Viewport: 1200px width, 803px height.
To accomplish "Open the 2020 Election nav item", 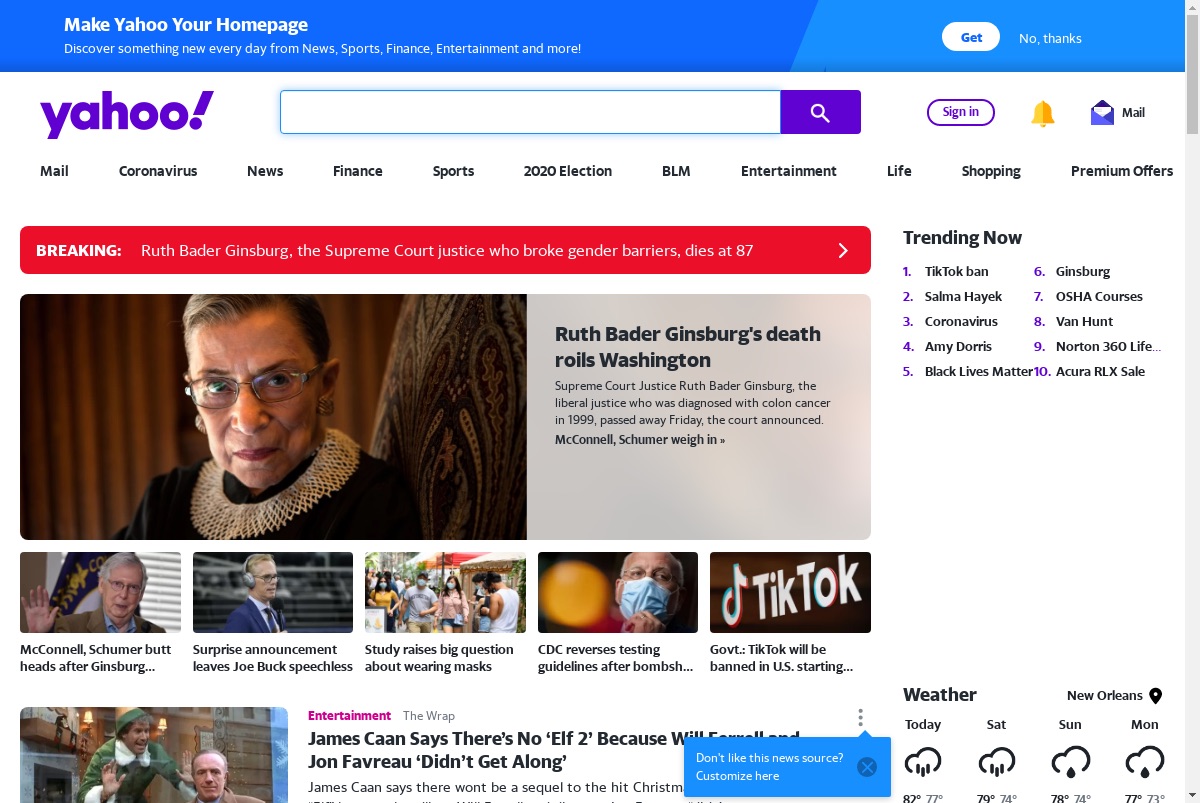I will pos(568,171).
